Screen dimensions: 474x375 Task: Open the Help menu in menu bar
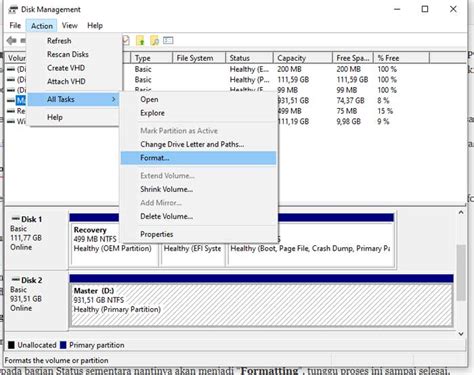point(95,26)
